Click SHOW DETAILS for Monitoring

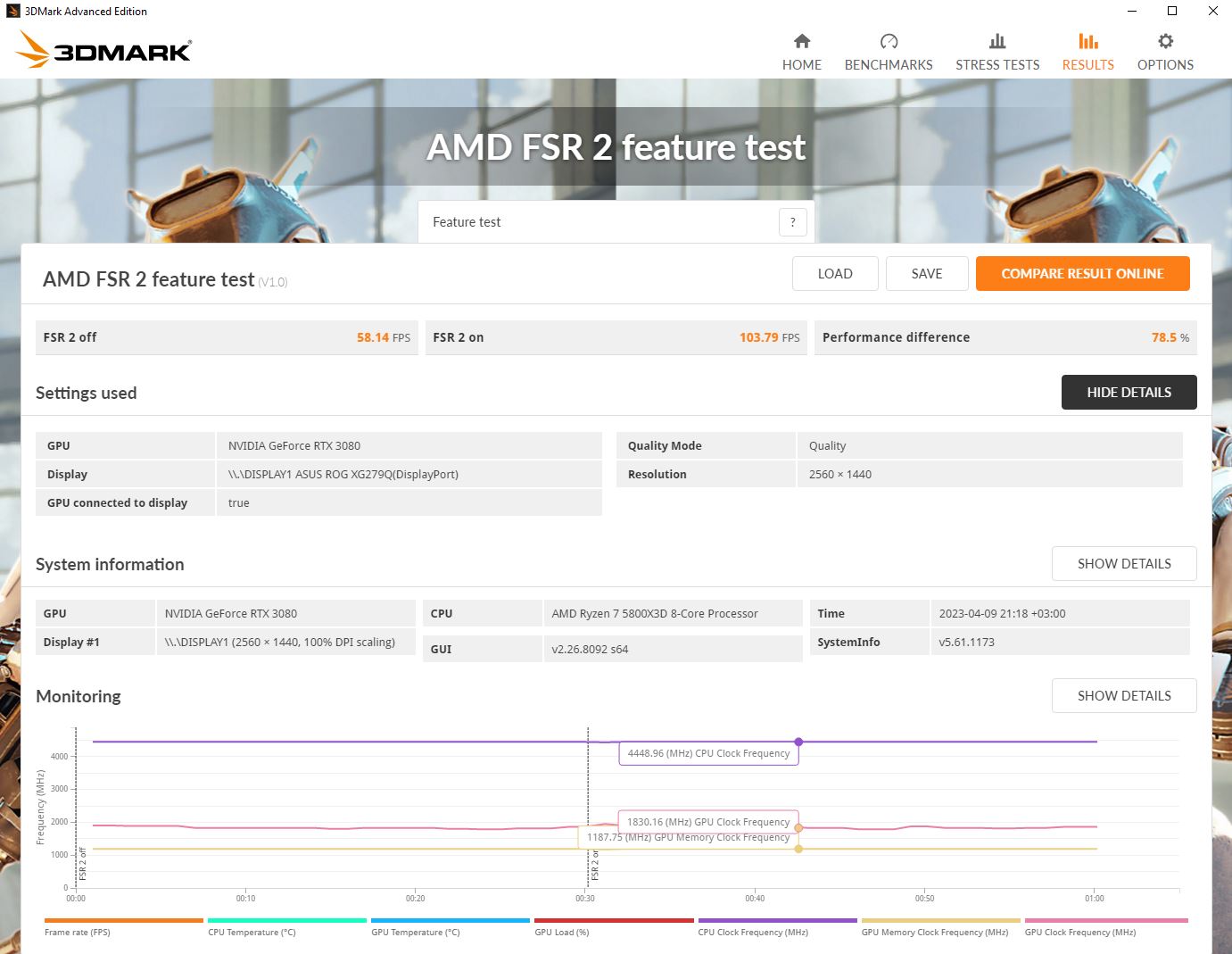(x=1124, y=696)
